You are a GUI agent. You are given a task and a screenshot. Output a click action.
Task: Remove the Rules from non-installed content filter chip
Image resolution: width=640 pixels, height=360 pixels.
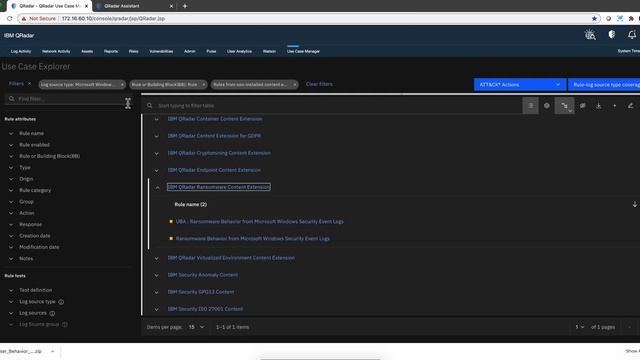295,84
